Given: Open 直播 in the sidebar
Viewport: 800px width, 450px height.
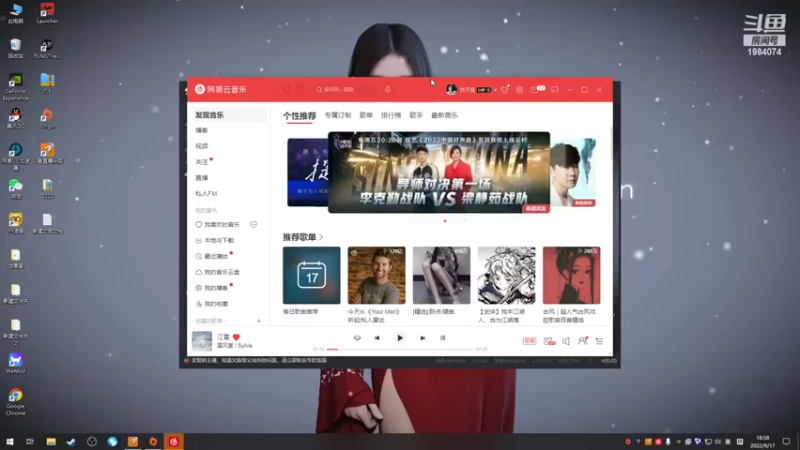Looking at the screenshot, I should [202, 178].
